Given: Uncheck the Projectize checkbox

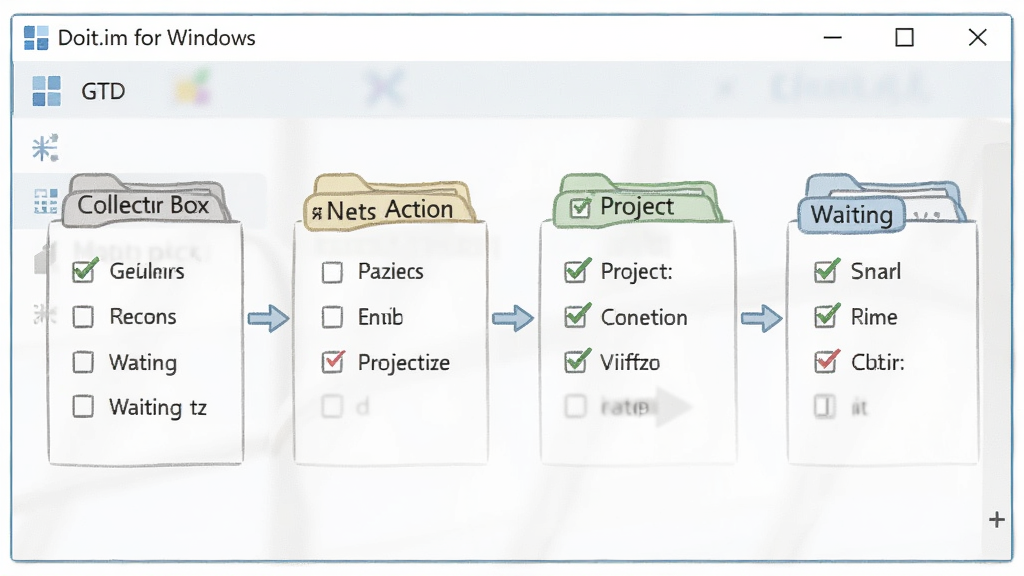Looking at the screenshot, I should [x=333, y=361].
